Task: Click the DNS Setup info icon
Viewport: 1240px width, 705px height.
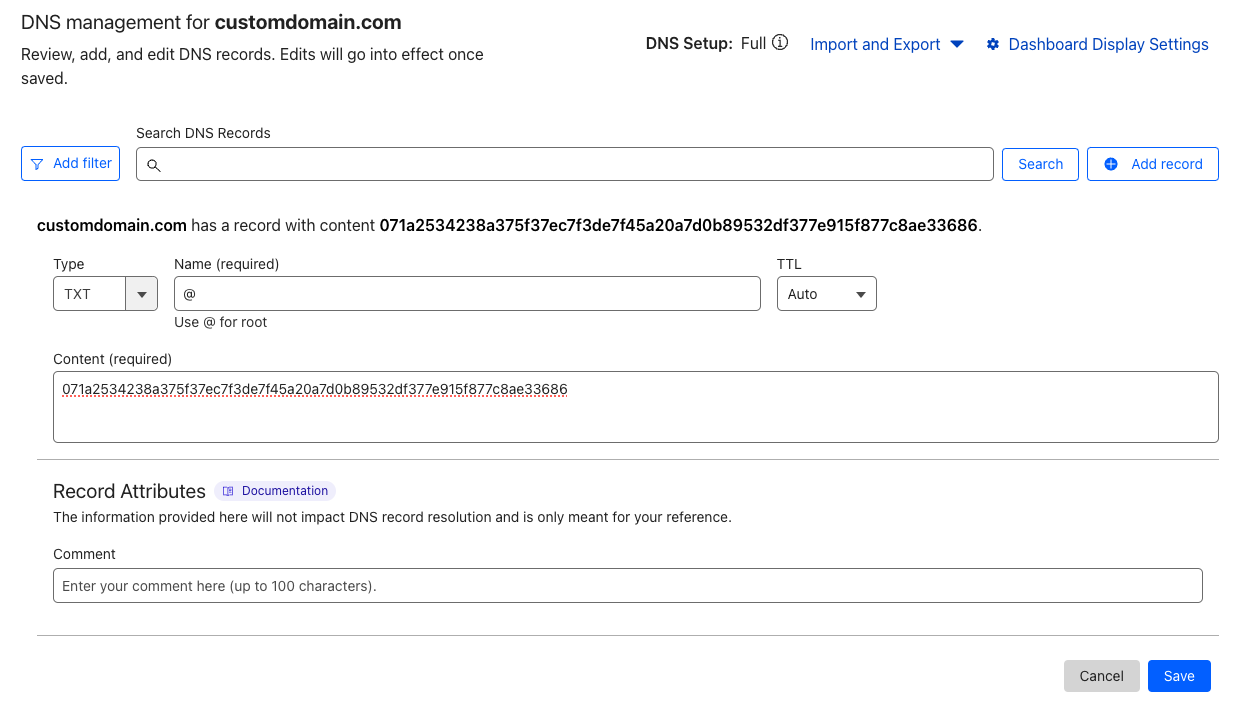Action: [781, 43]
